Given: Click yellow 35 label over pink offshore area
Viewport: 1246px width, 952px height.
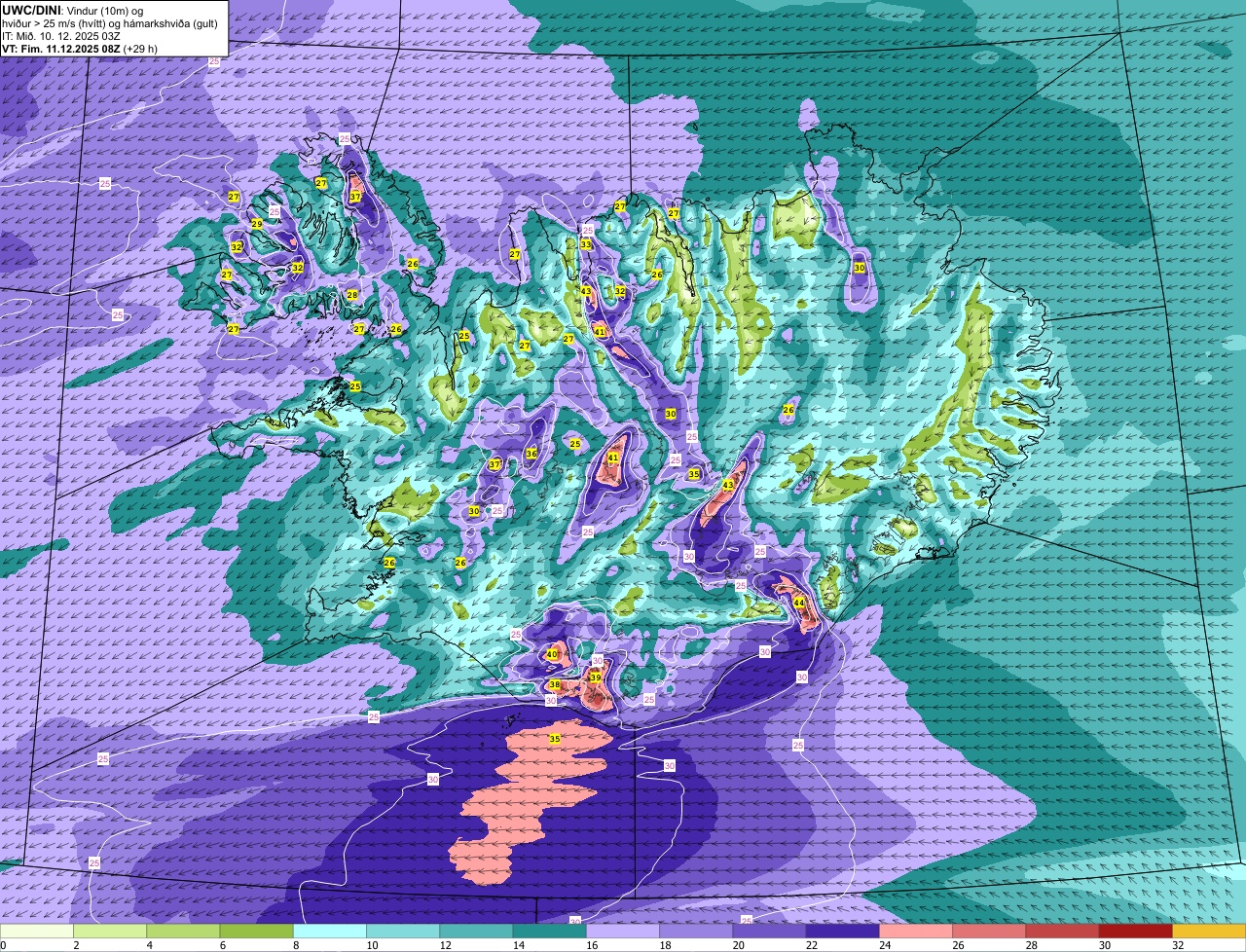Looking at the screenshot, I should pyautogui.click(x=554, y=739).
